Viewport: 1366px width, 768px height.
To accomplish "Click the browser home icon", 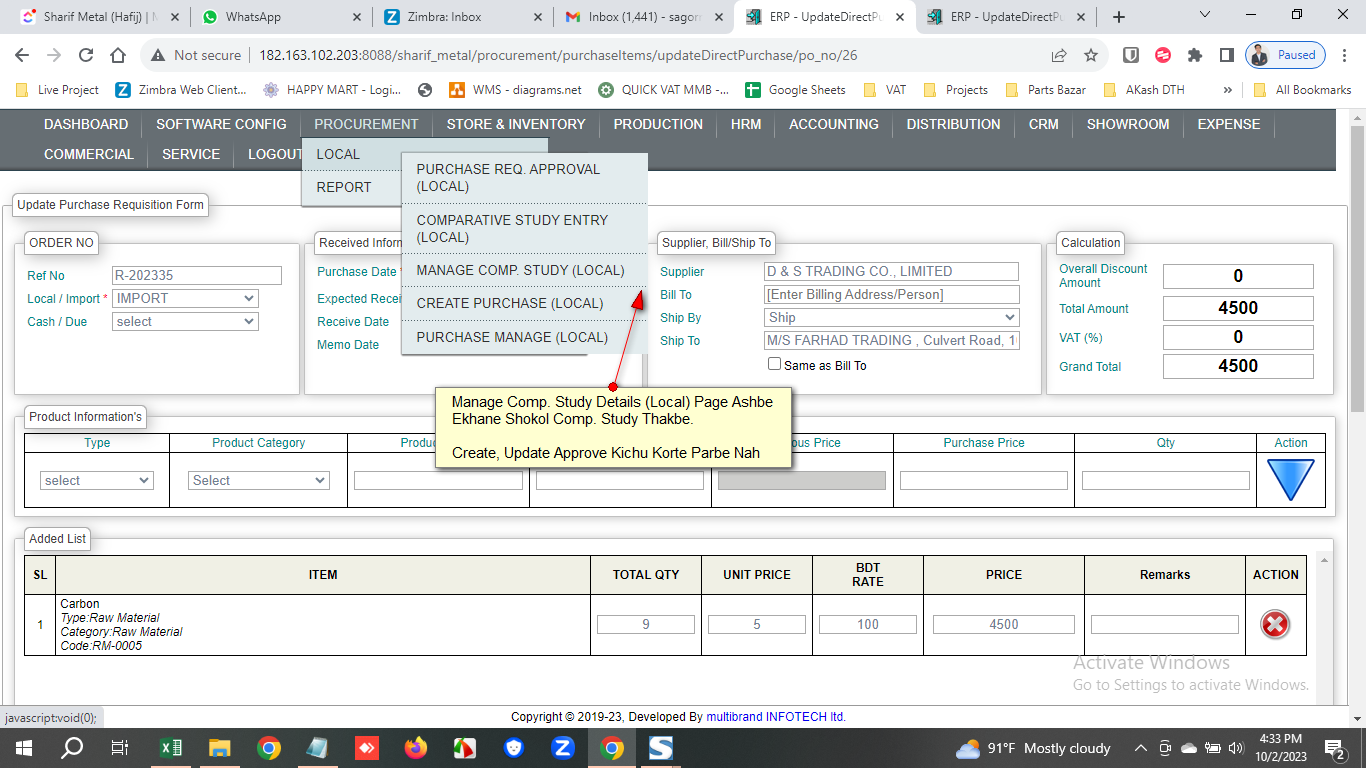I will point(118,56).
